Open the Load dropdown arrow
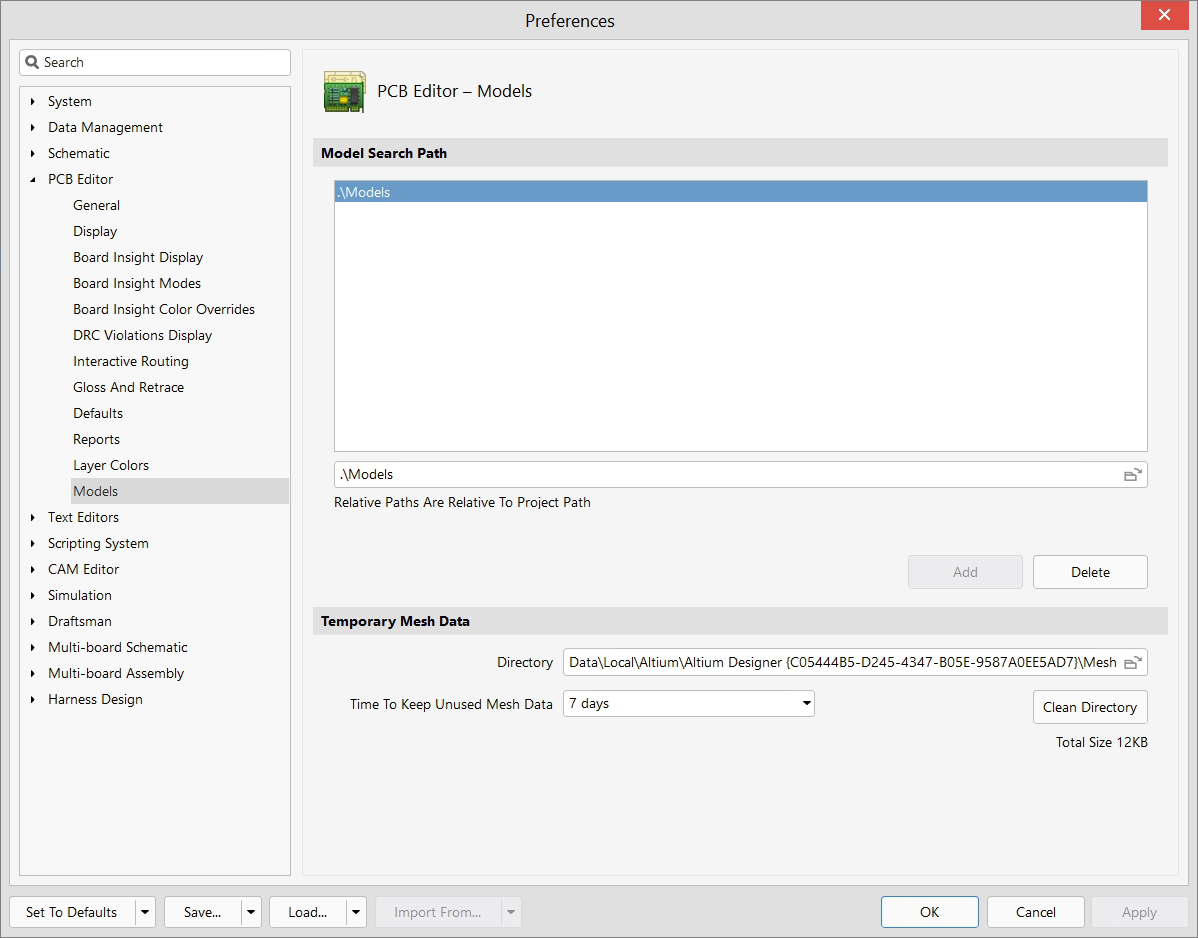This screenshot has width=1198, height=938. [356, 912]
